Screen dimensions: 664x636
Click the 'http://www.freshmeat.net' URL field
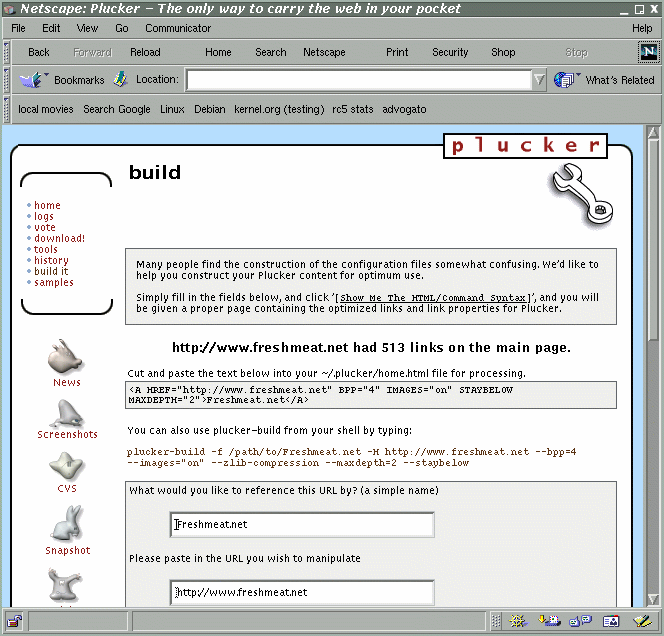coord(302,592)
